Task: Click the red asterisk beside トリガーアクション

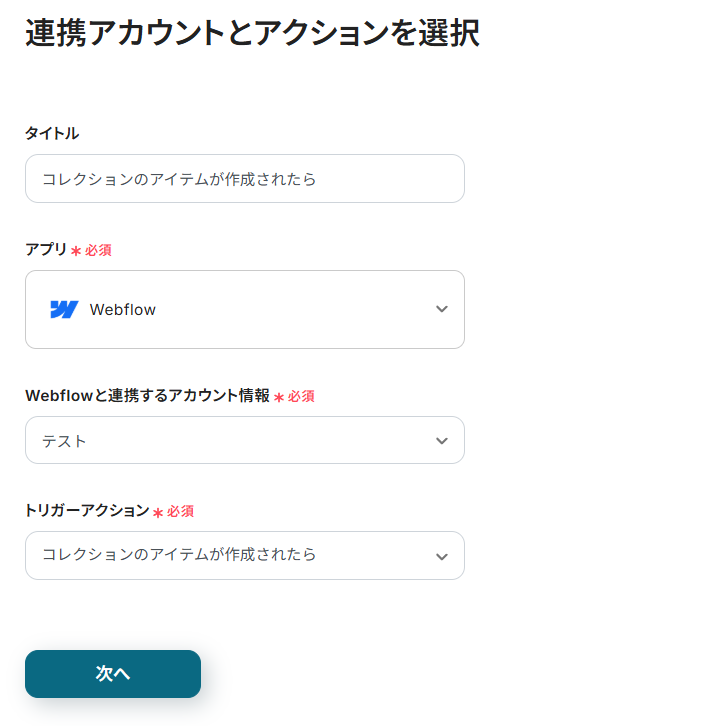Action: (x=158, y=512)
